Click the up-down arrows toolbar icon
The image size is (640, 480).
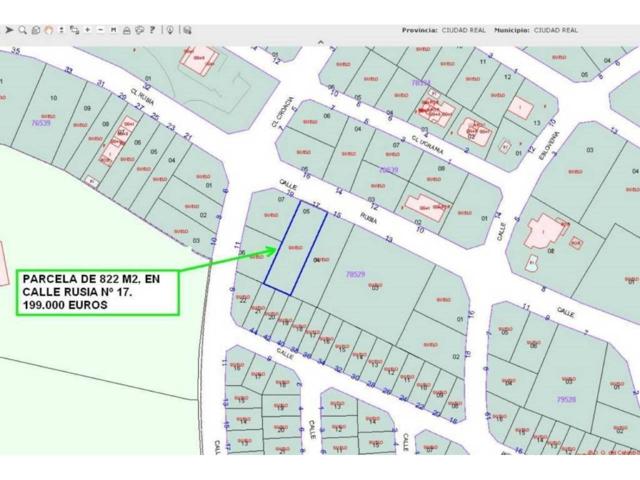61,30
